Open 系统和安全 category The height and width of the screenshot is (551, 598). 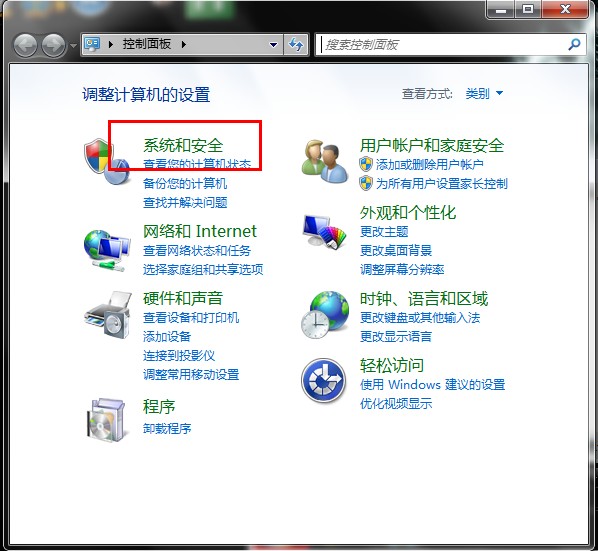(183, 146)
